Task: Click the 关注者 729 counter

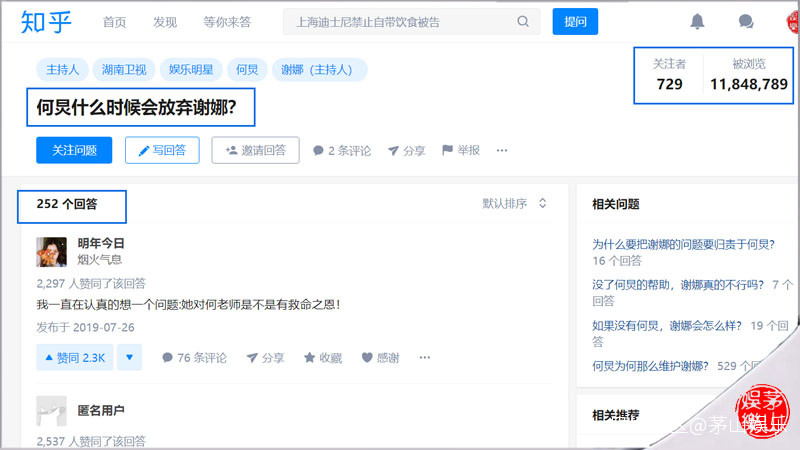Action: click(669, 74)
